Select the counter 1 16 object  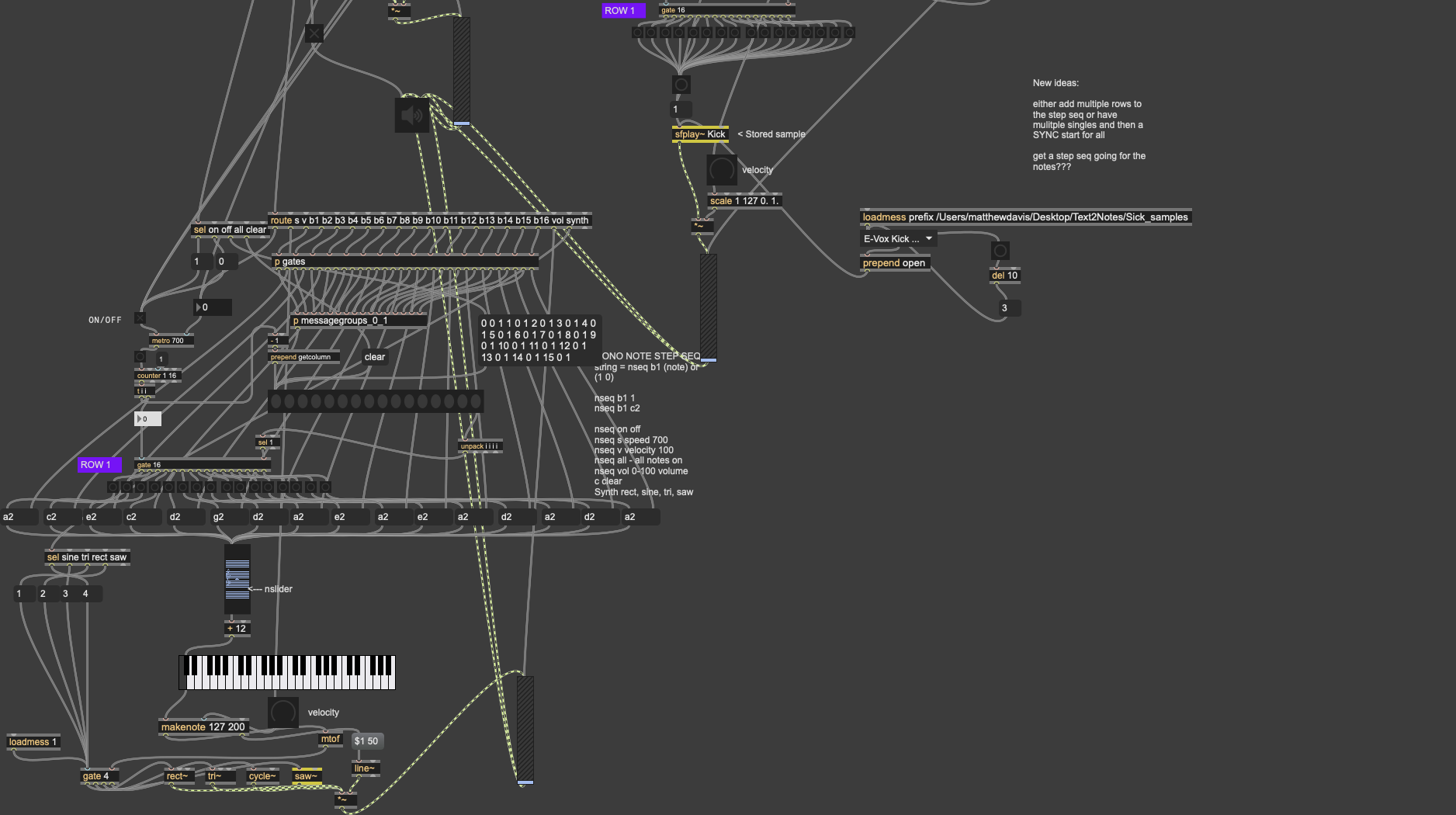click(x=158, y=376)
